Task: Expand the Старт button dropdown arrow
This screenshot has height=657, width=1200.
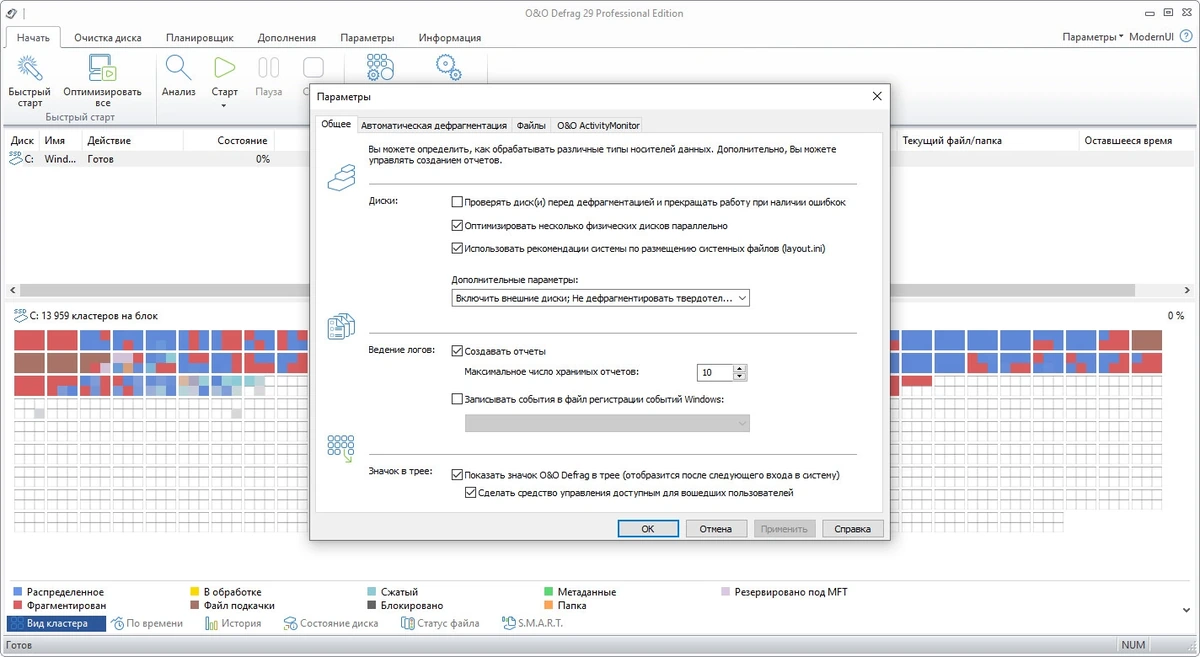Action: pos(224,105)
